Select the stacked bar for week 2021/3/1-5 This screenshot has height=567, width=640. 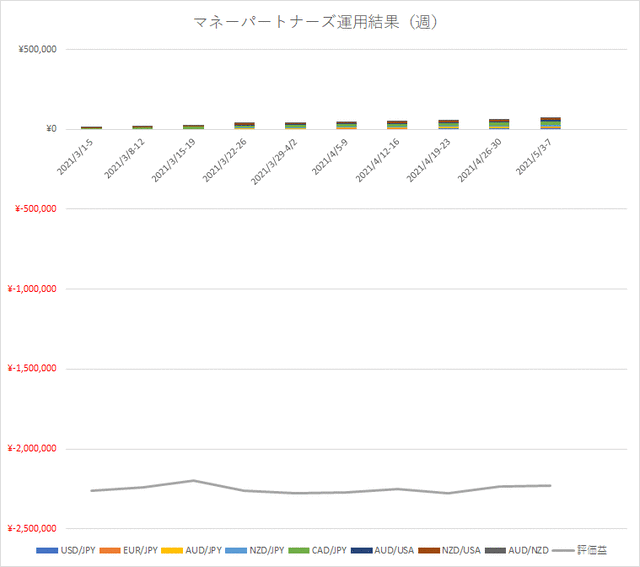[x=91, y=128]
